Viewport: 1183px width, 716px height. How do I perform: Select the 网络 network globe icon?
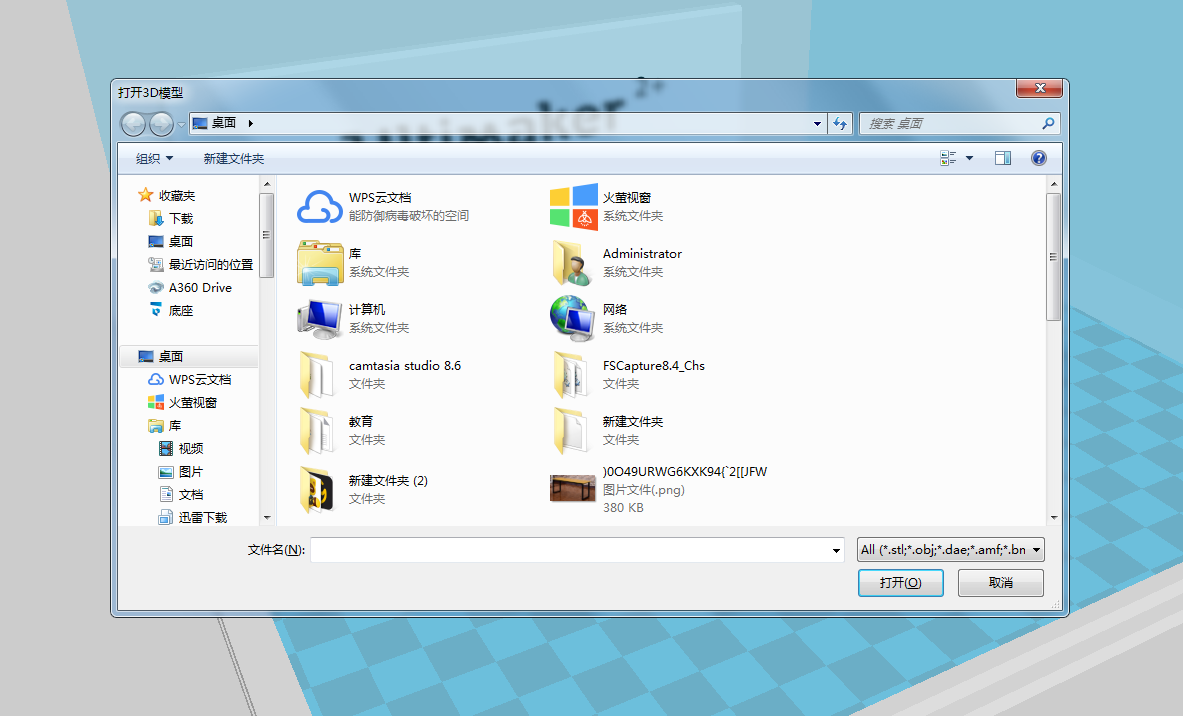(x=574, y=319)
